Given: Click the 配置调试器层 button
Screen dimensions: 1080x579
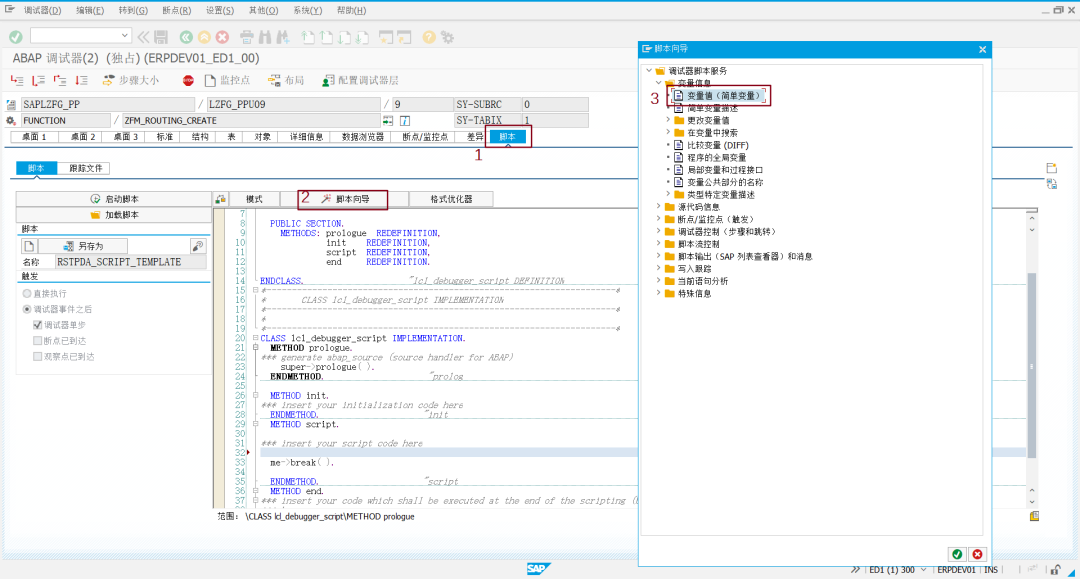Looking at the screenshot, I should coord(360,81).
